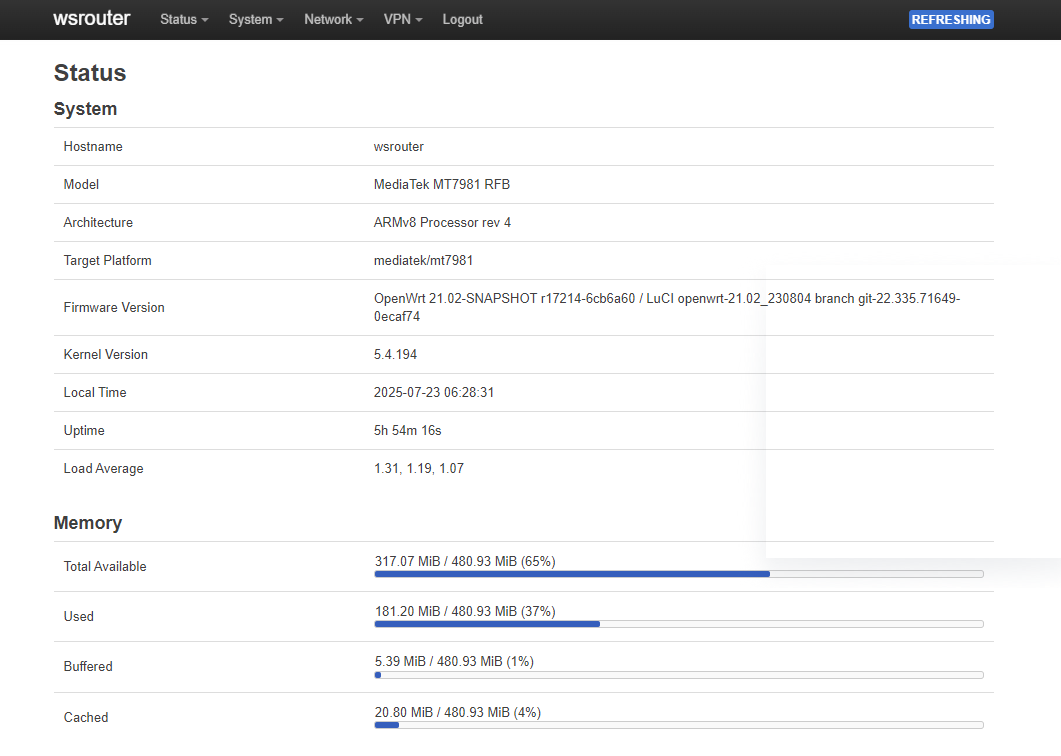Screen dimensions: 1061x756
Task: Click the hostname value in the System table
Action: 399,147
